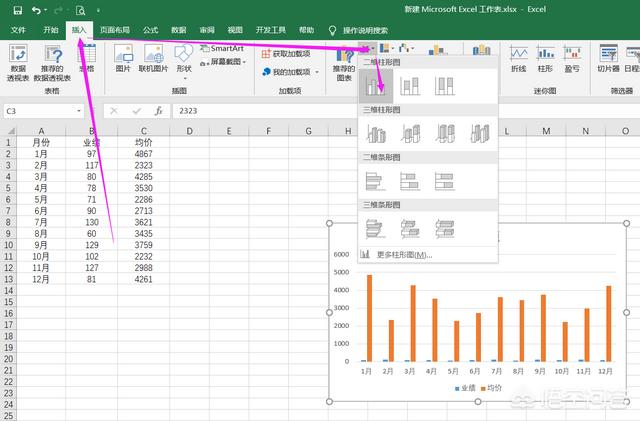
Task: Choose 2-D 100% stacked bar chart
Action: pyautogui.click(x=444, y=181)
